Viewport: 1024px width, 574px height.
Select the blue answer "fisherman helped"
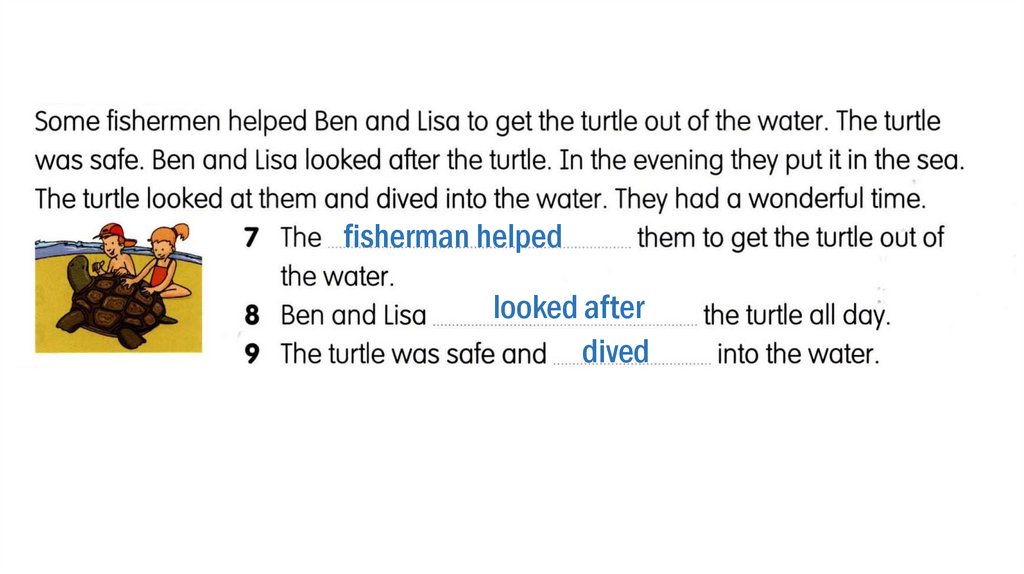(452, 237)
